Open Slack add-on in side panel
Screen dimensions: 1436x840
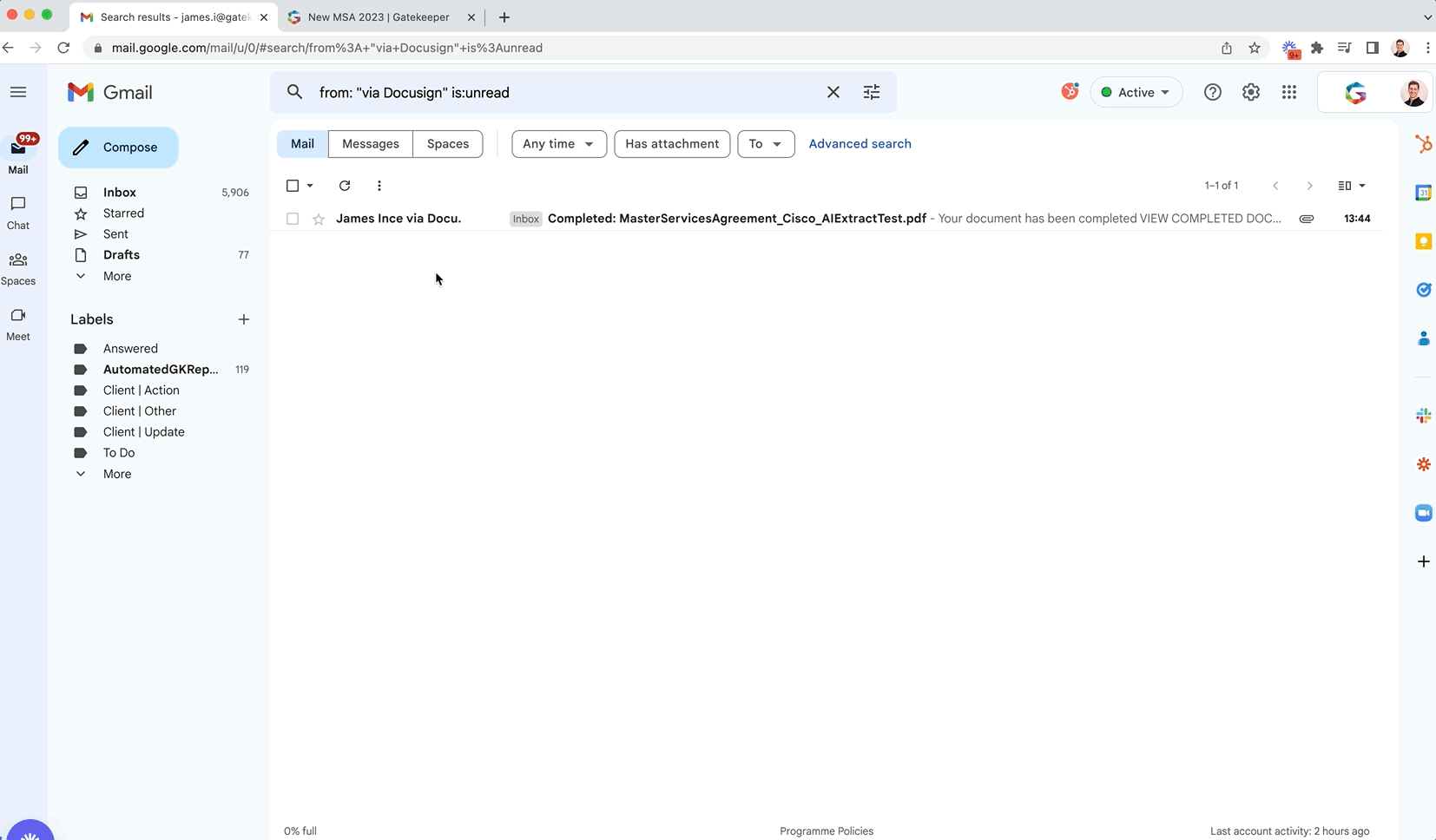click(x=1423, y=417)
